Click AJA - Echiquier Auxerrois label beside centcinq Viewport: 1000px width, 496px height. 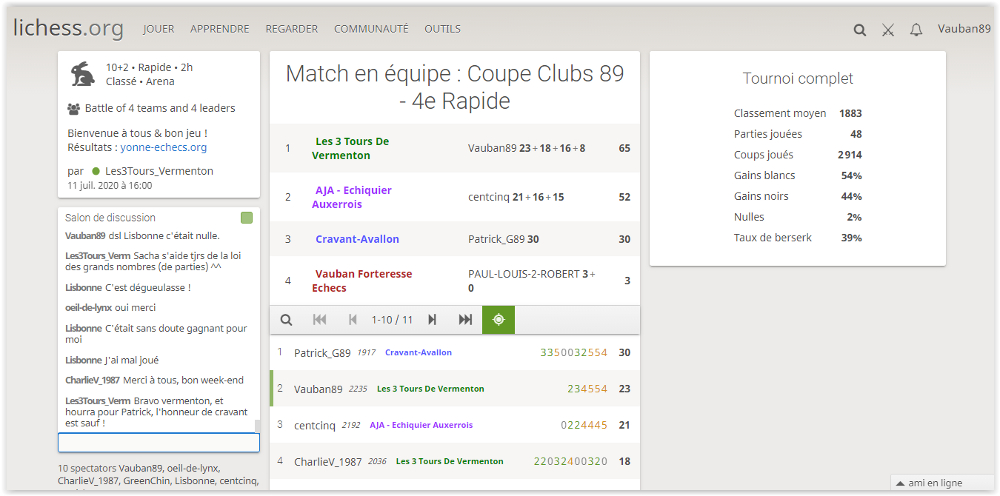point(421,425)
